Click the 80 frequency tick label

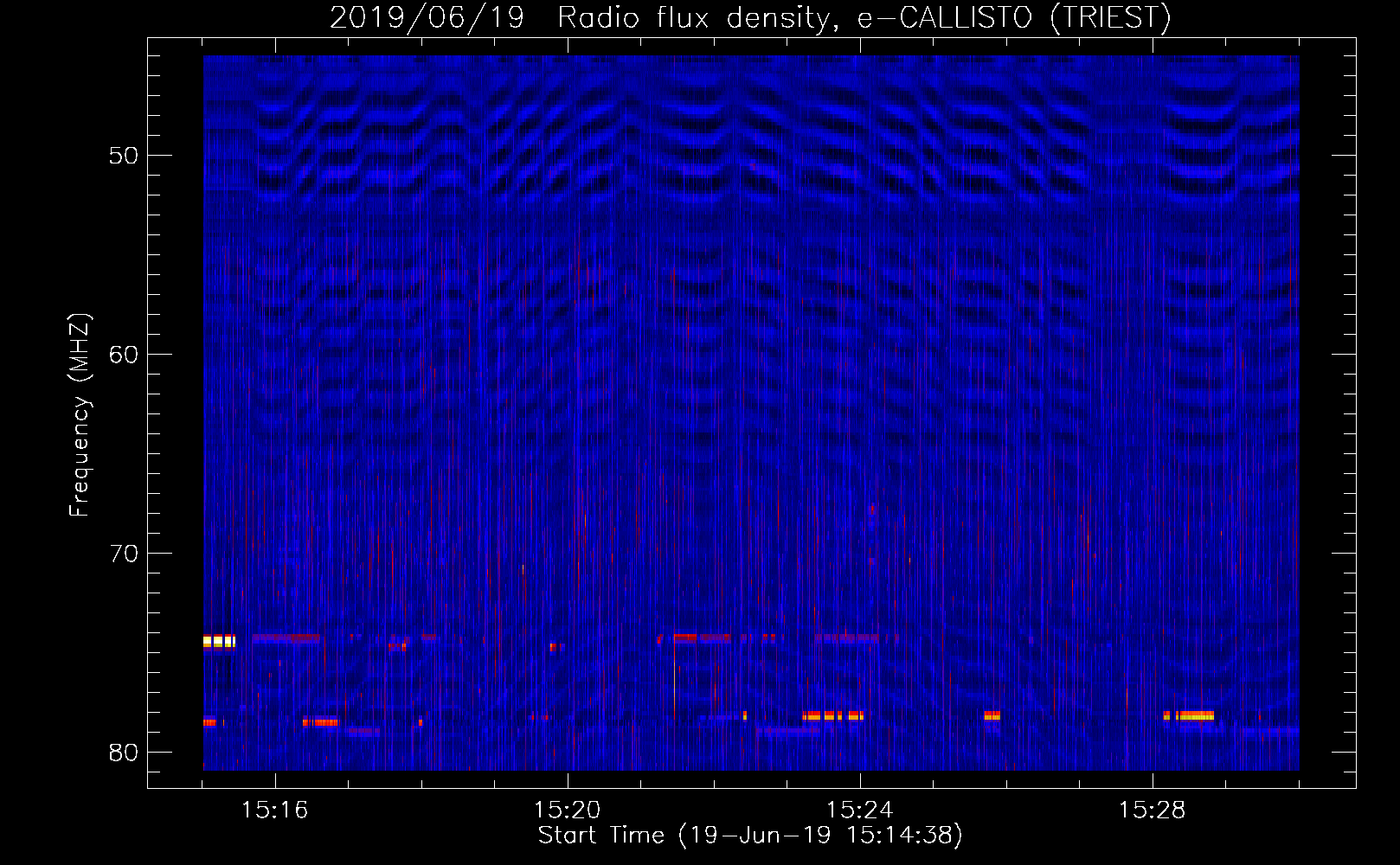tap(124, 753)
